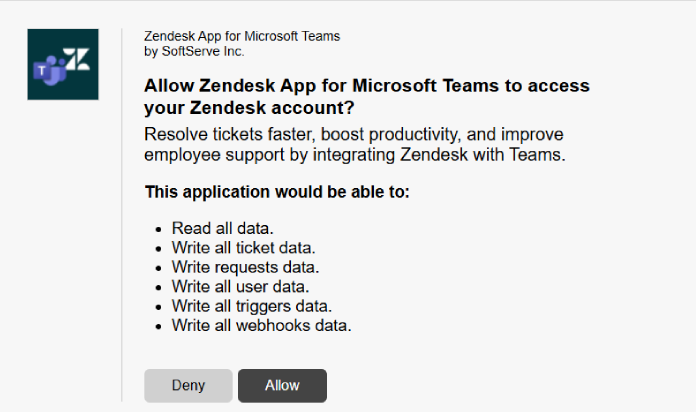Screen dimensions: 696x412
Task: Click the 'Resolve tickets faster' description paragraph
Action: click(355, 144)
